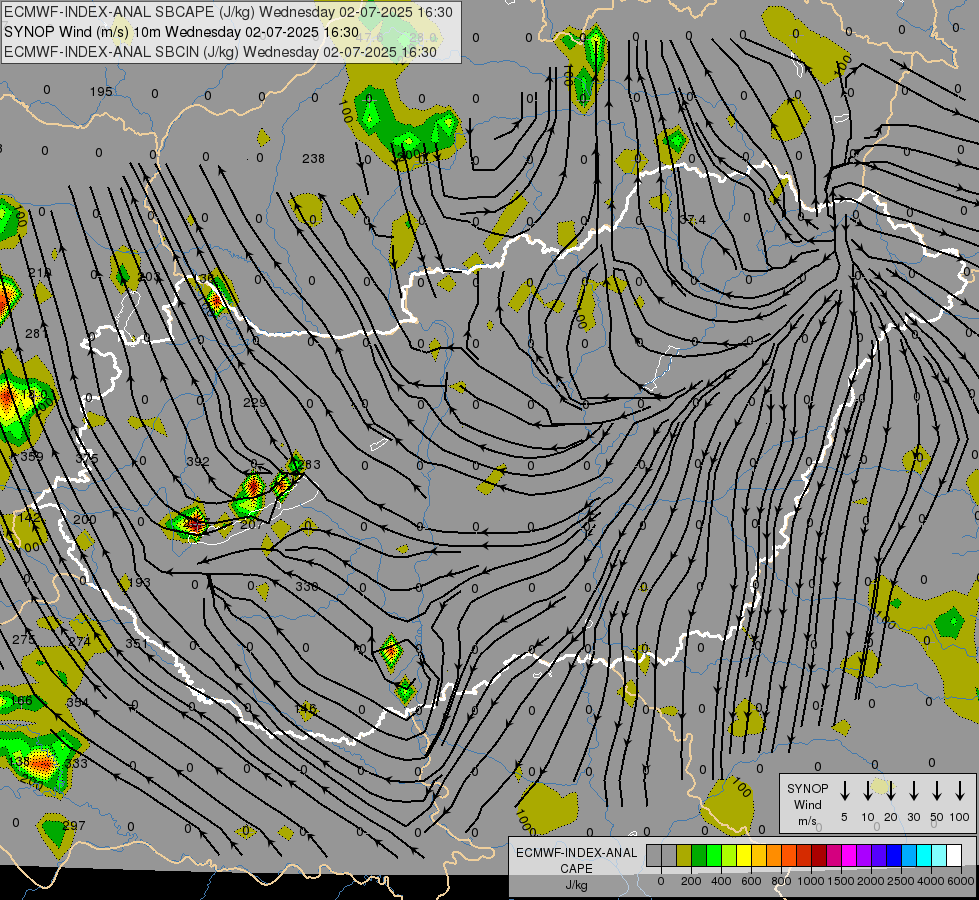This screenshot has width=979, height=900.
Task: Click the map value 283
Action: 310,464
